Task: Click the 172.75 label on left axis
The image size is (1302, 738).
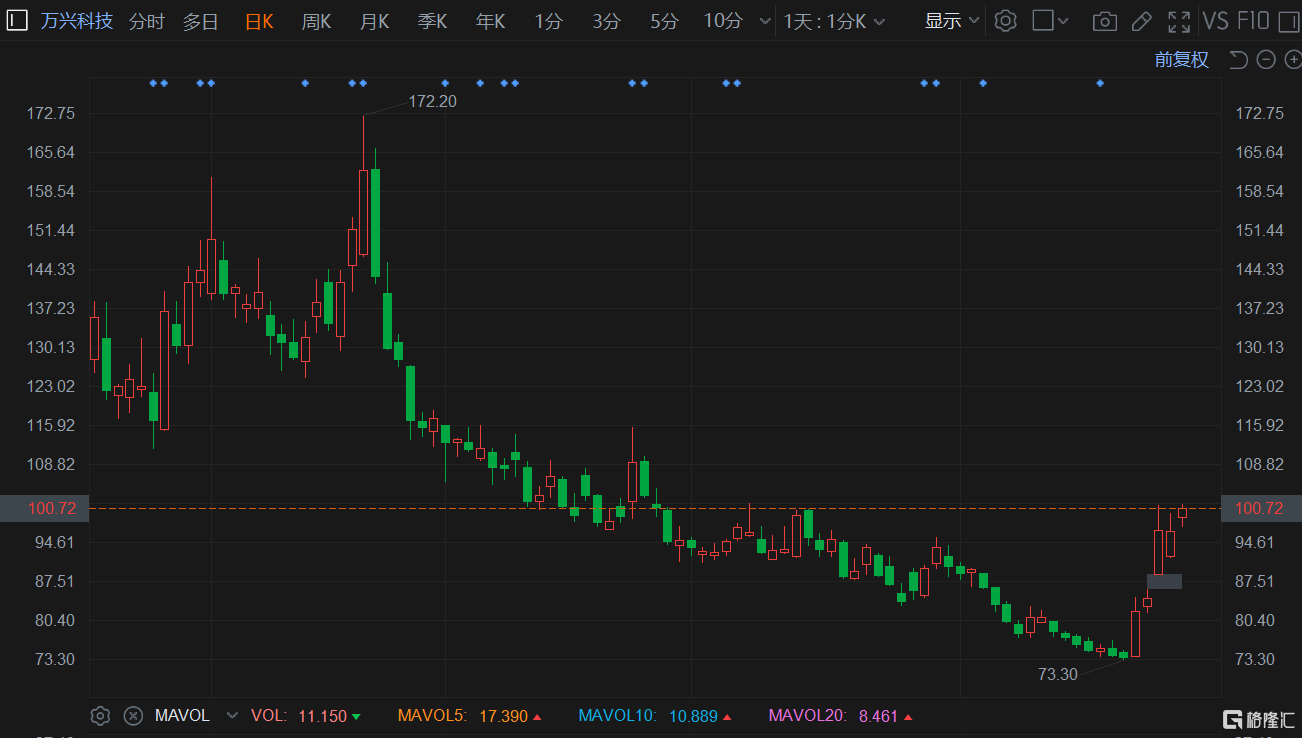Action: point(52,114)
